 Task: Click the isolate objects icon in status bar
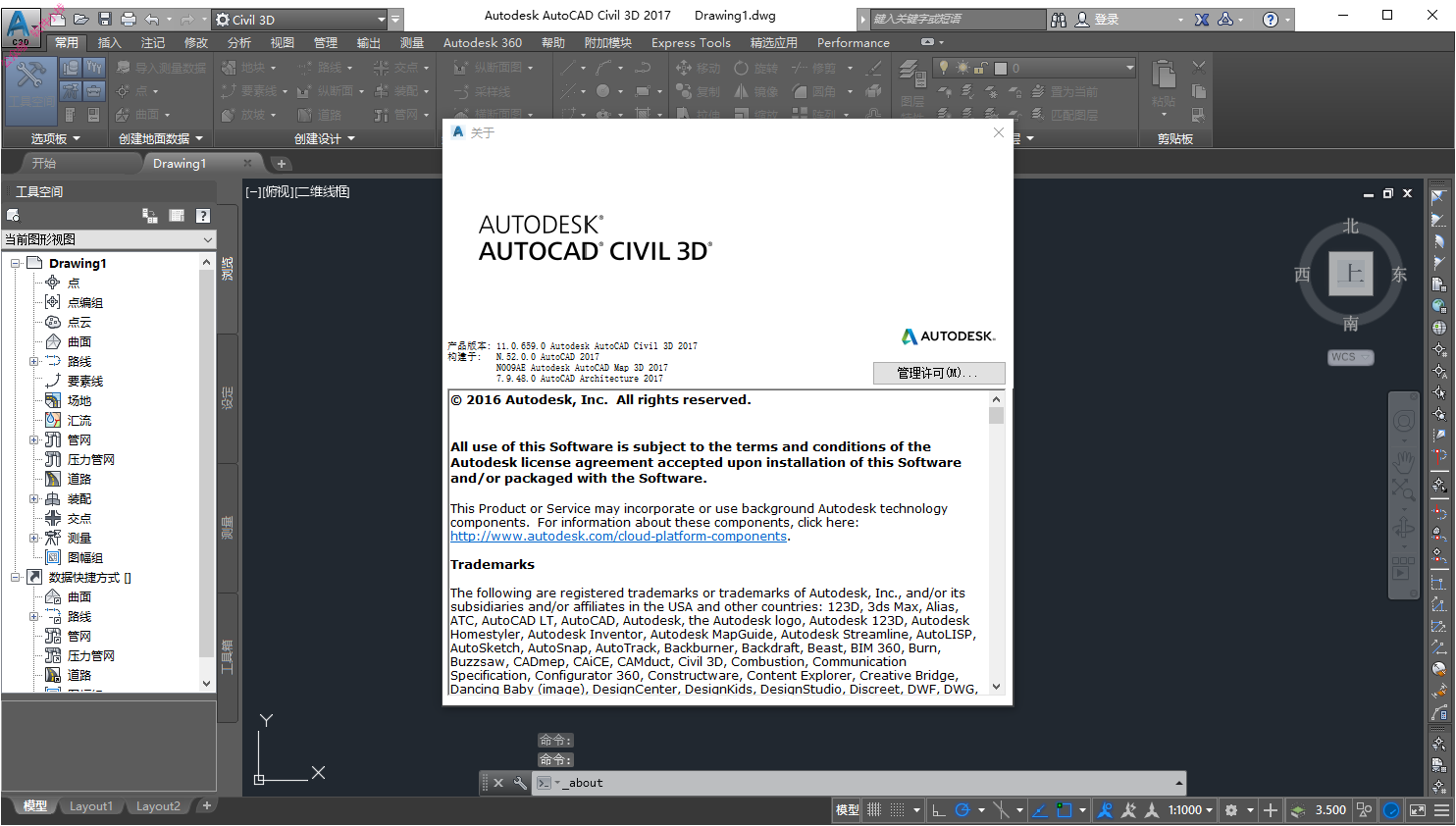pos(1365,810)
